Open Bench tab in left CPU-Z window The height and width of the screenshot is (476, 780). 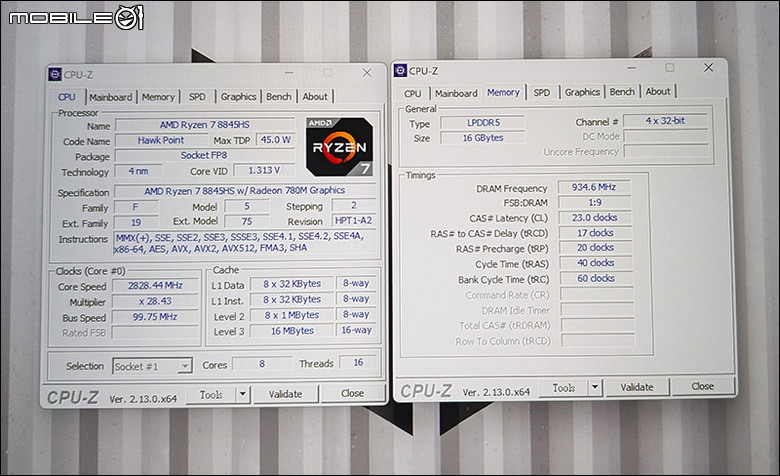click(279, 96)
